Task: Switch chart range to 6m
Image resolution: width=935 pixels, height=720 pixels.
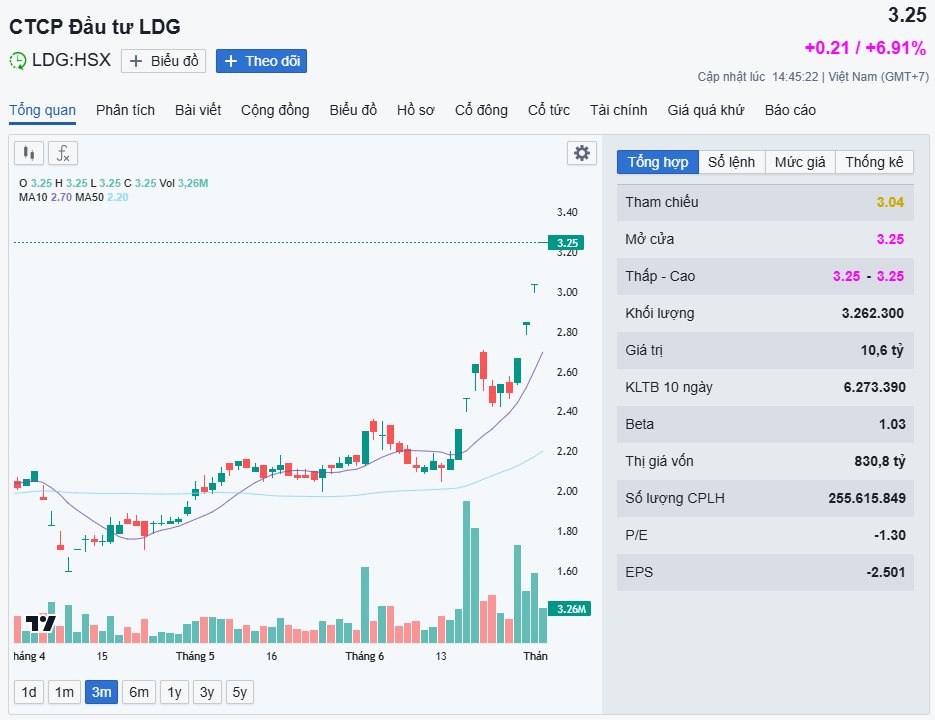Action: (x=139, y=692)
